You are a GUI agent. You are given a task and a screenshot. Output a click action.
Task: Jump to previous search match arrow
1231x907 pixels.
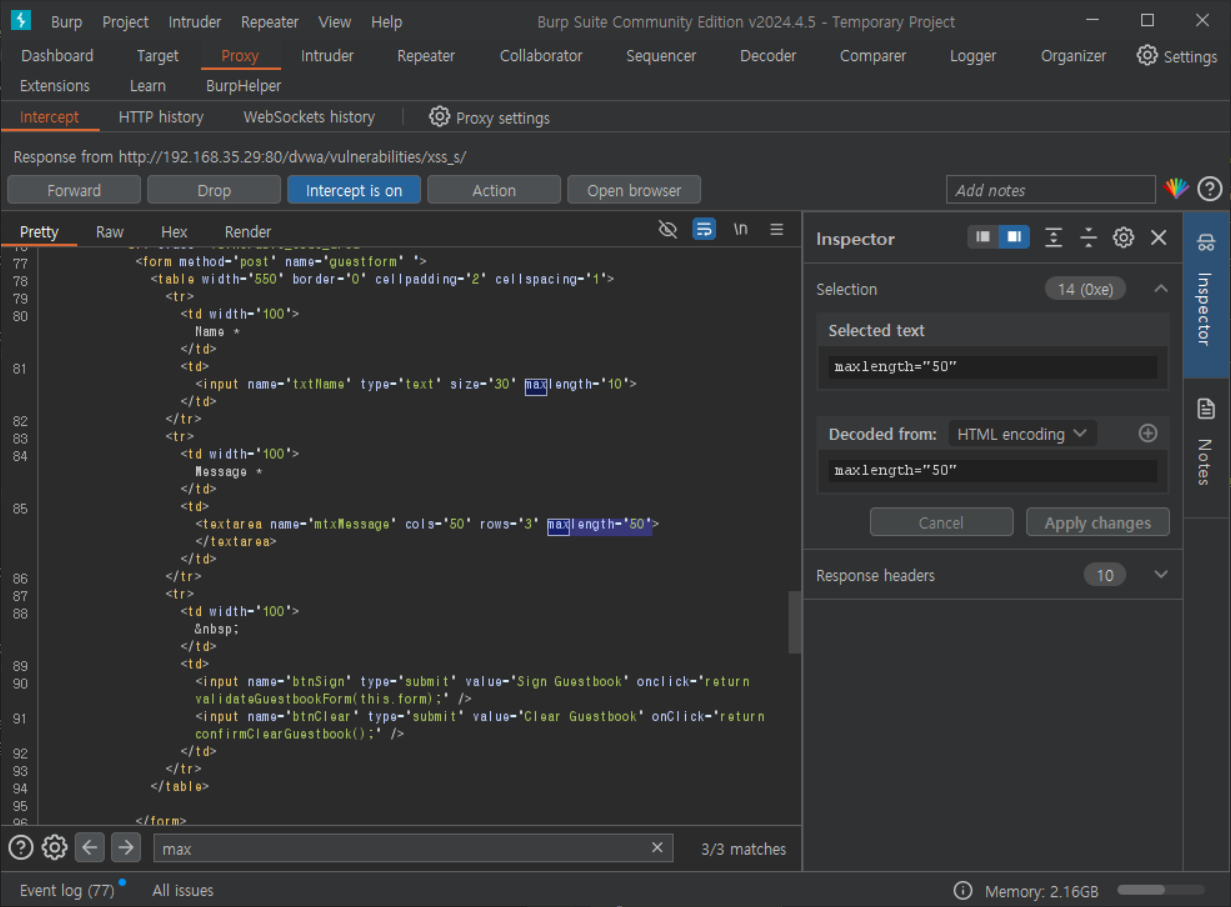tap(90, 848)
